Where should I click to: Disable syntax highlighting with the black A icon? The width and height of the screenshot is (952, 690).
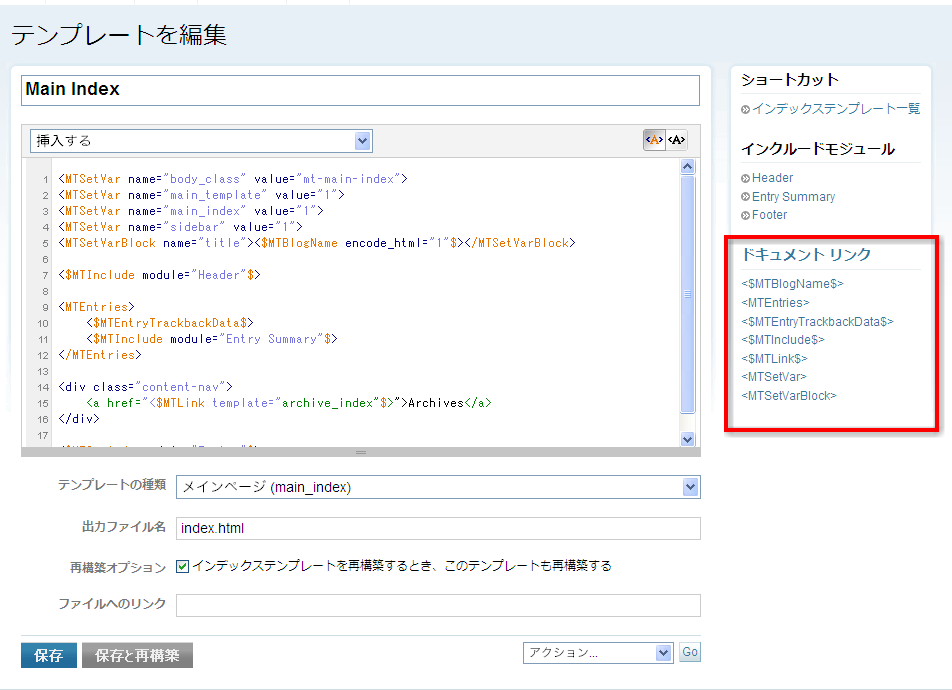click(677, 140)
